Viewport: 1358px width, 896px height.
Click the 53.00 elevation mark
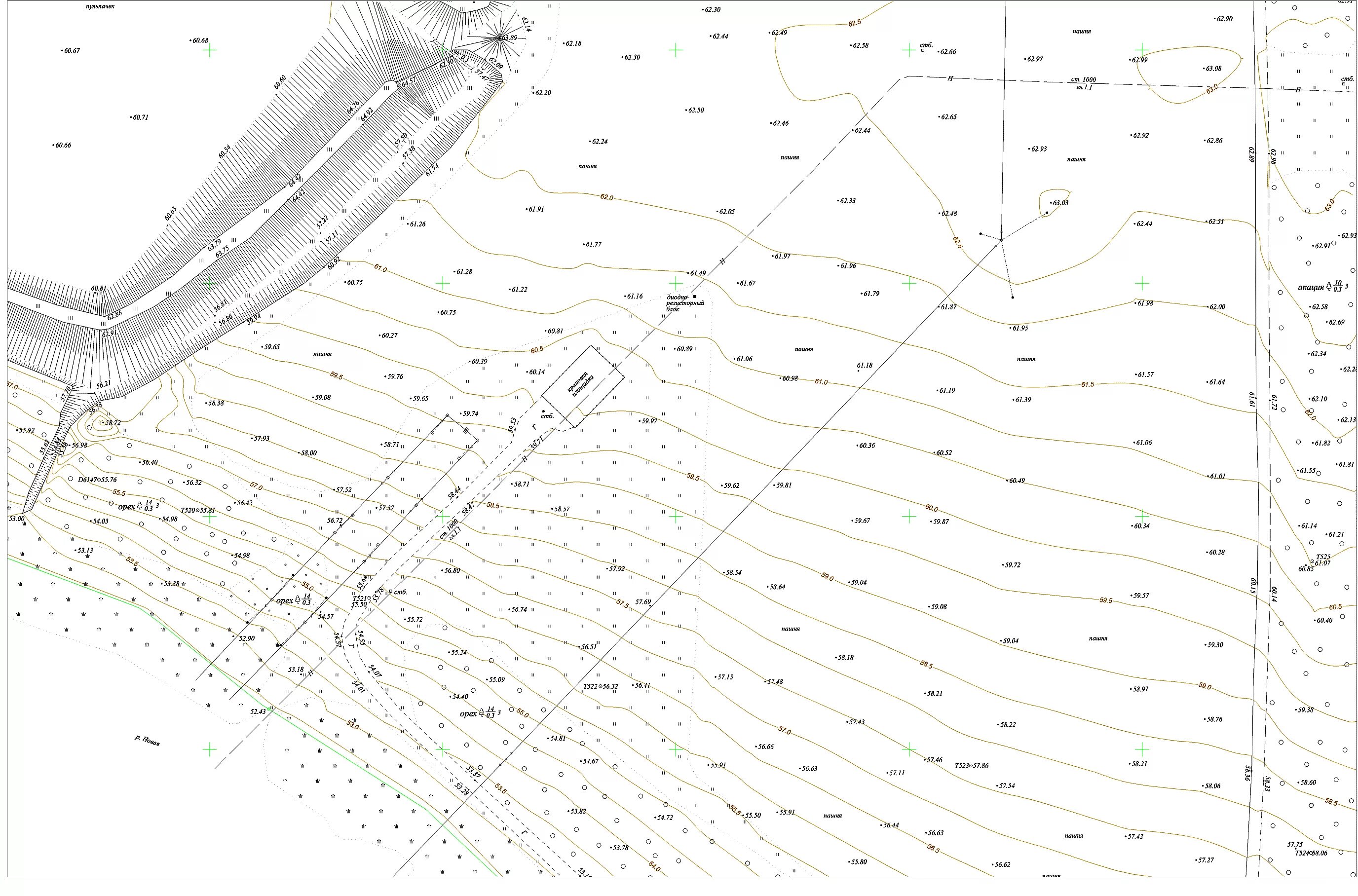click(17, 519)
